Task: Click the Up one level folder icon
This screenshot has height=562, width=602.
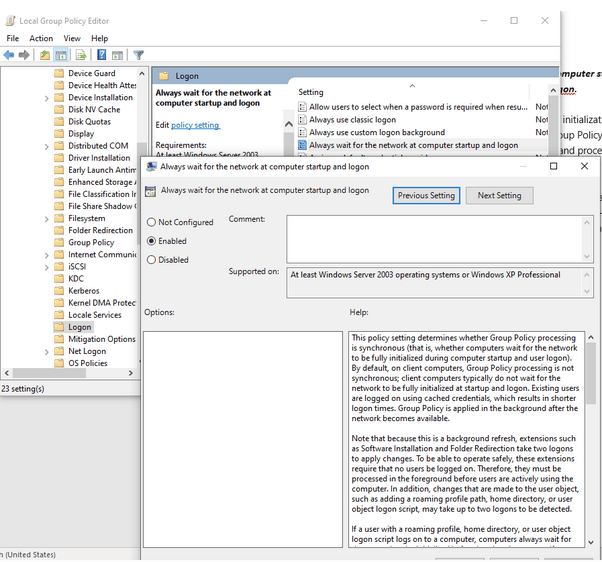Action: pos(45,55)
